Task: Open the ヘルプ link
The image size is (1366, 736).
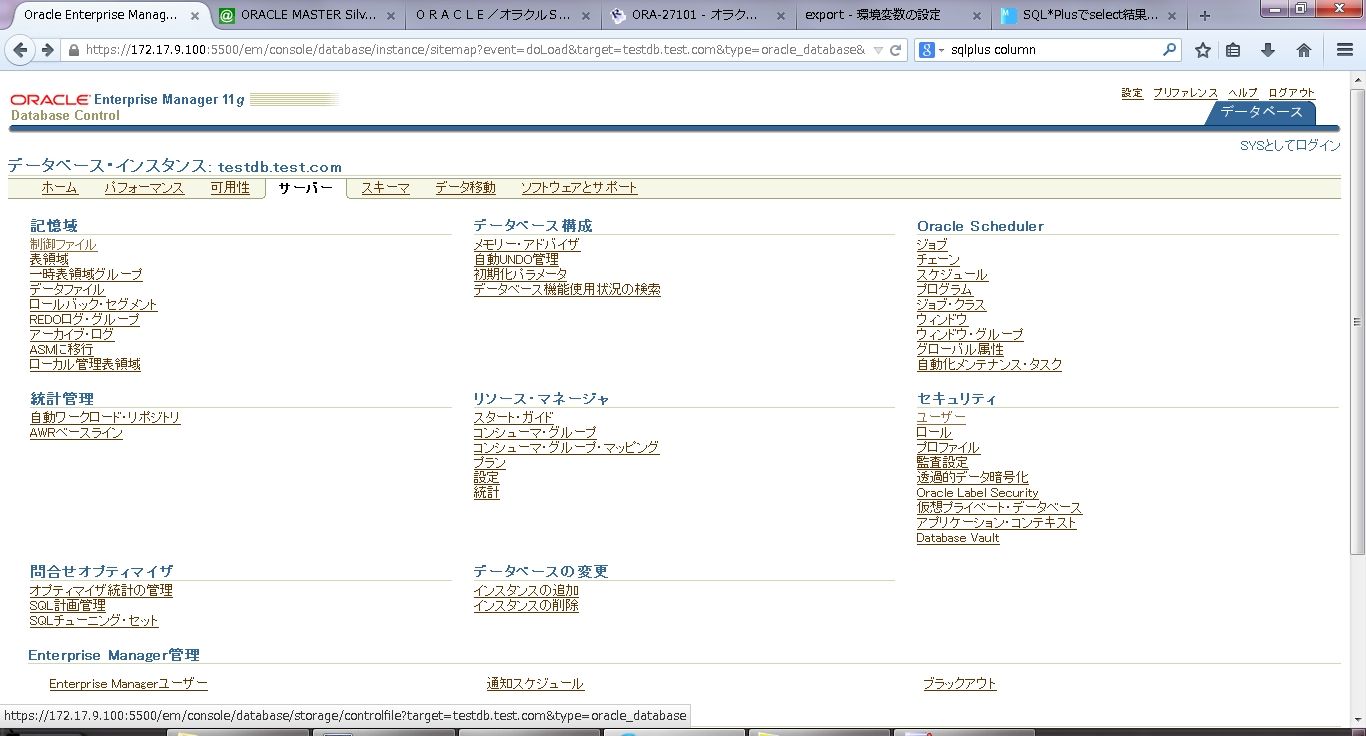Action: tap(1243, 93)
